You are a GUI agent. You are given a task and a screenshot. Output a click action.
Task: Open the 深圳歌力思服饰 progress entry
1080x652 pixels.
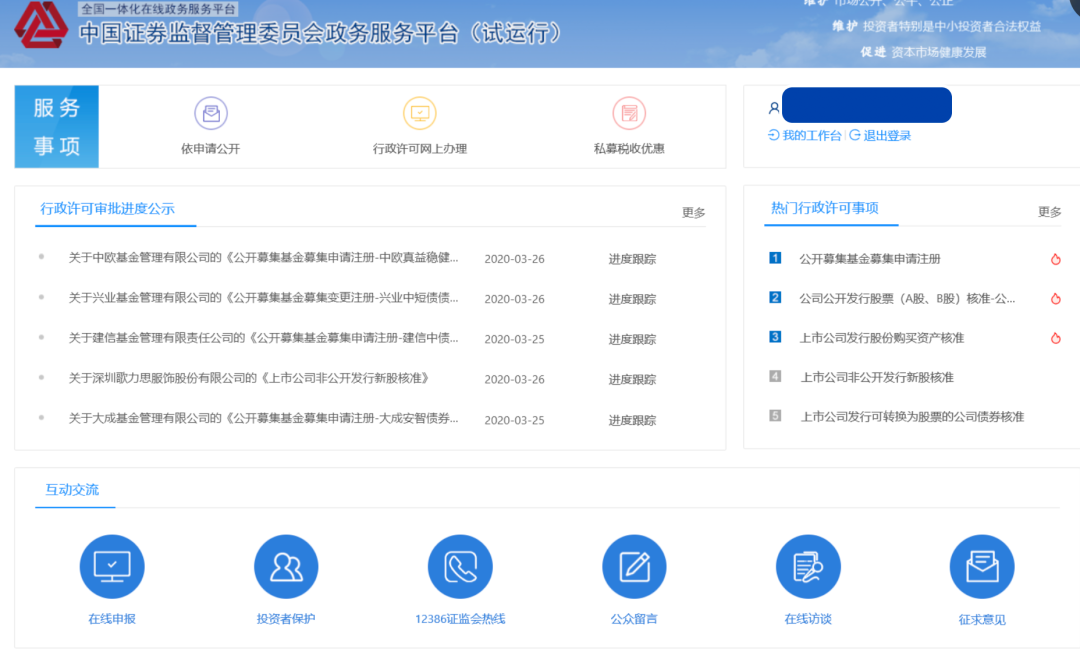[249, 378]
